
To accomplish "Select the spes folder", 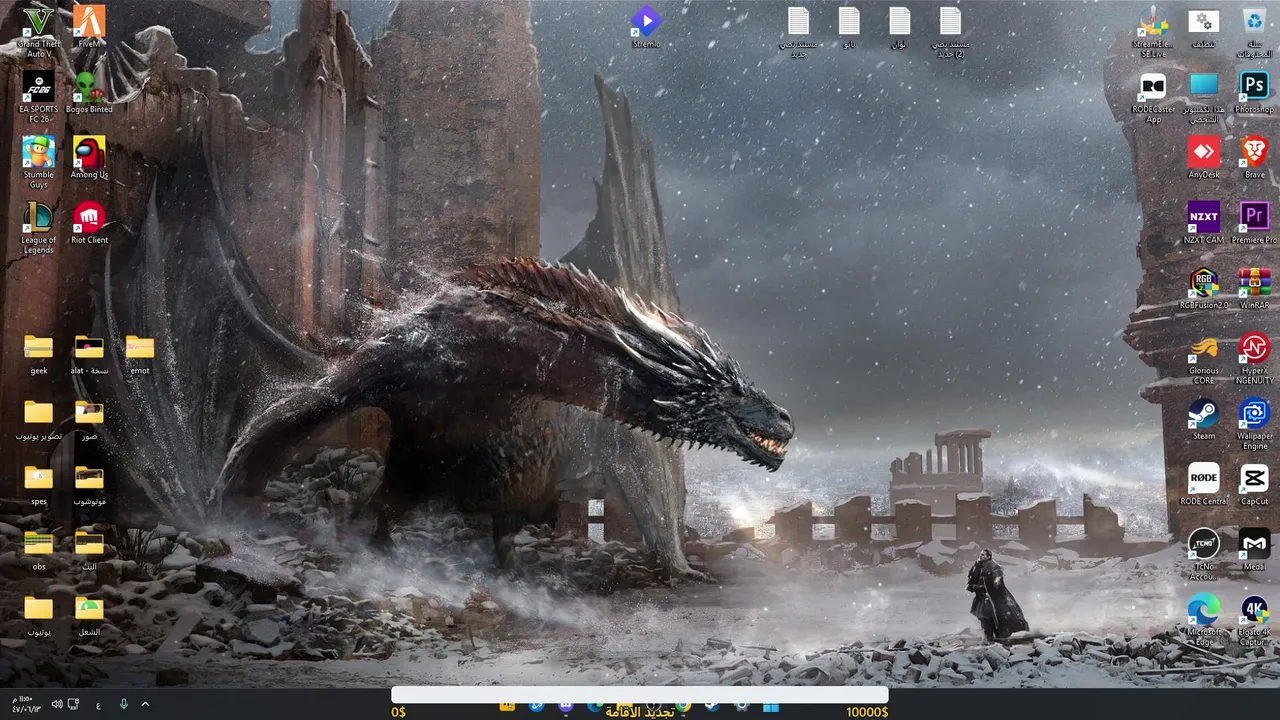I will click(38, 484).
